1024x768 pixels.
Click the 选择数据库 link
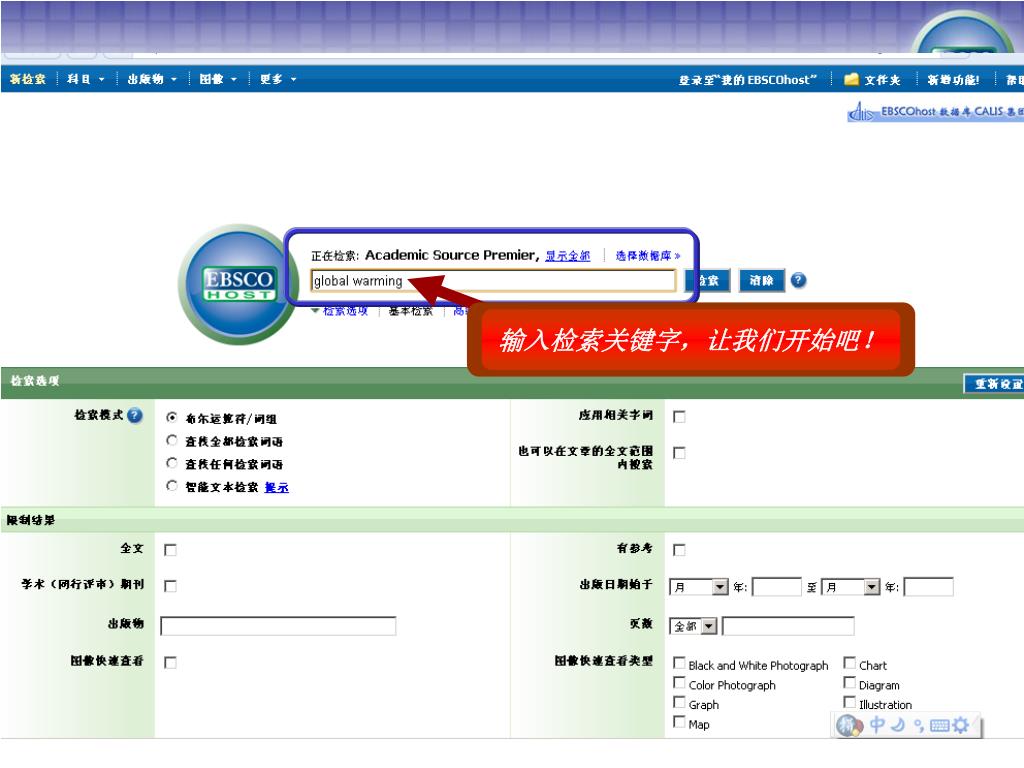[x=648, y=256]
